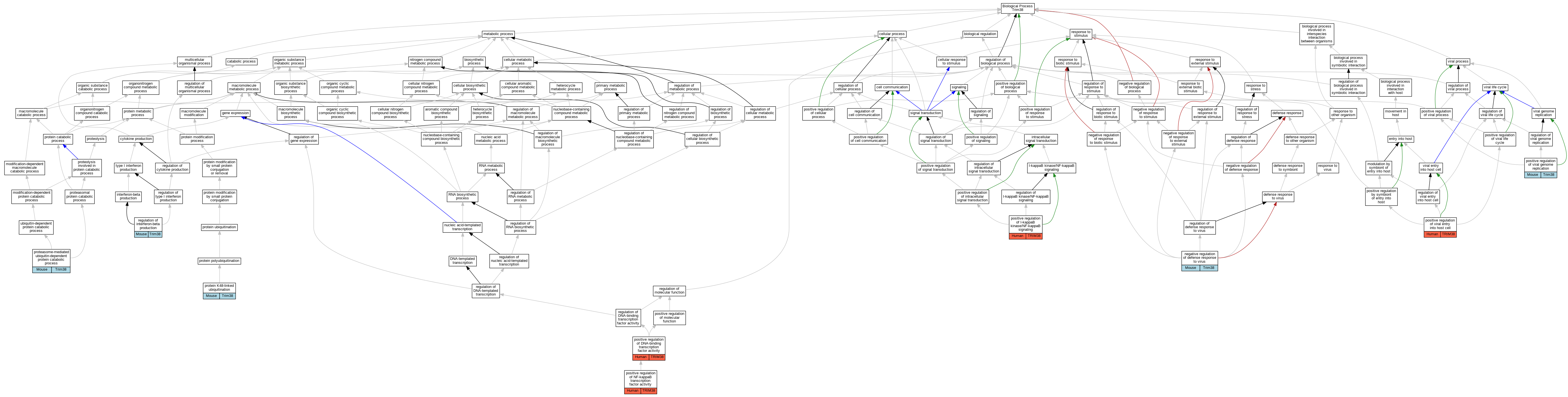
Task: Select the 'viral process' node
Action: [x=1458, y=61]
